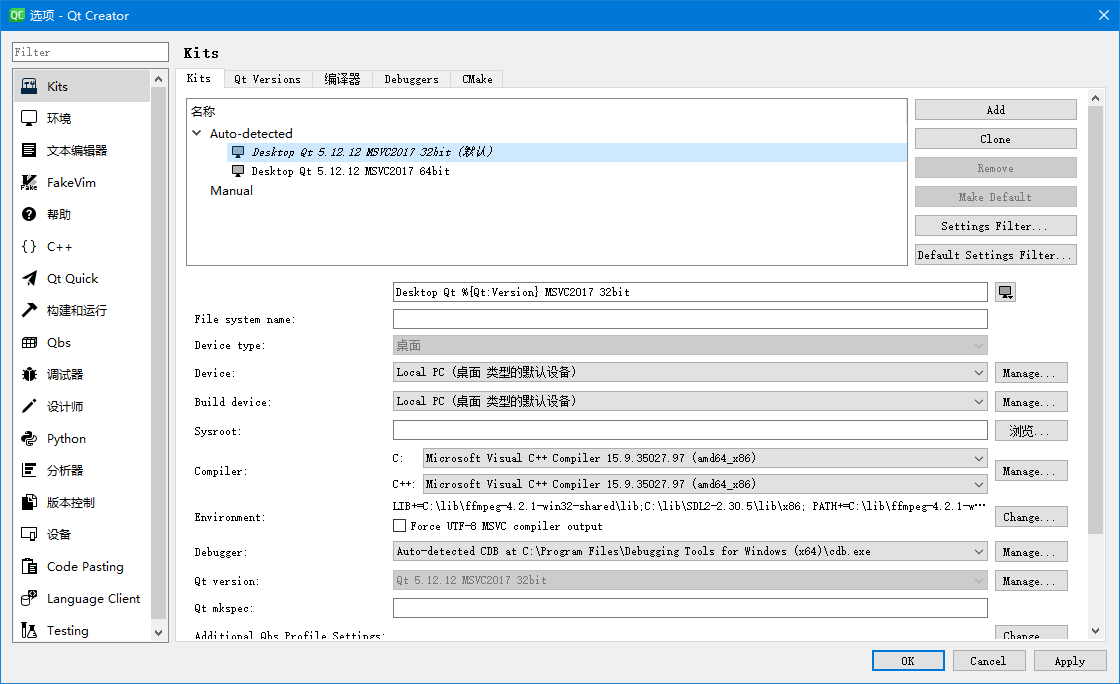Switch to the Debuggers tab
1120x684 pixels.
tap(411, 79)
